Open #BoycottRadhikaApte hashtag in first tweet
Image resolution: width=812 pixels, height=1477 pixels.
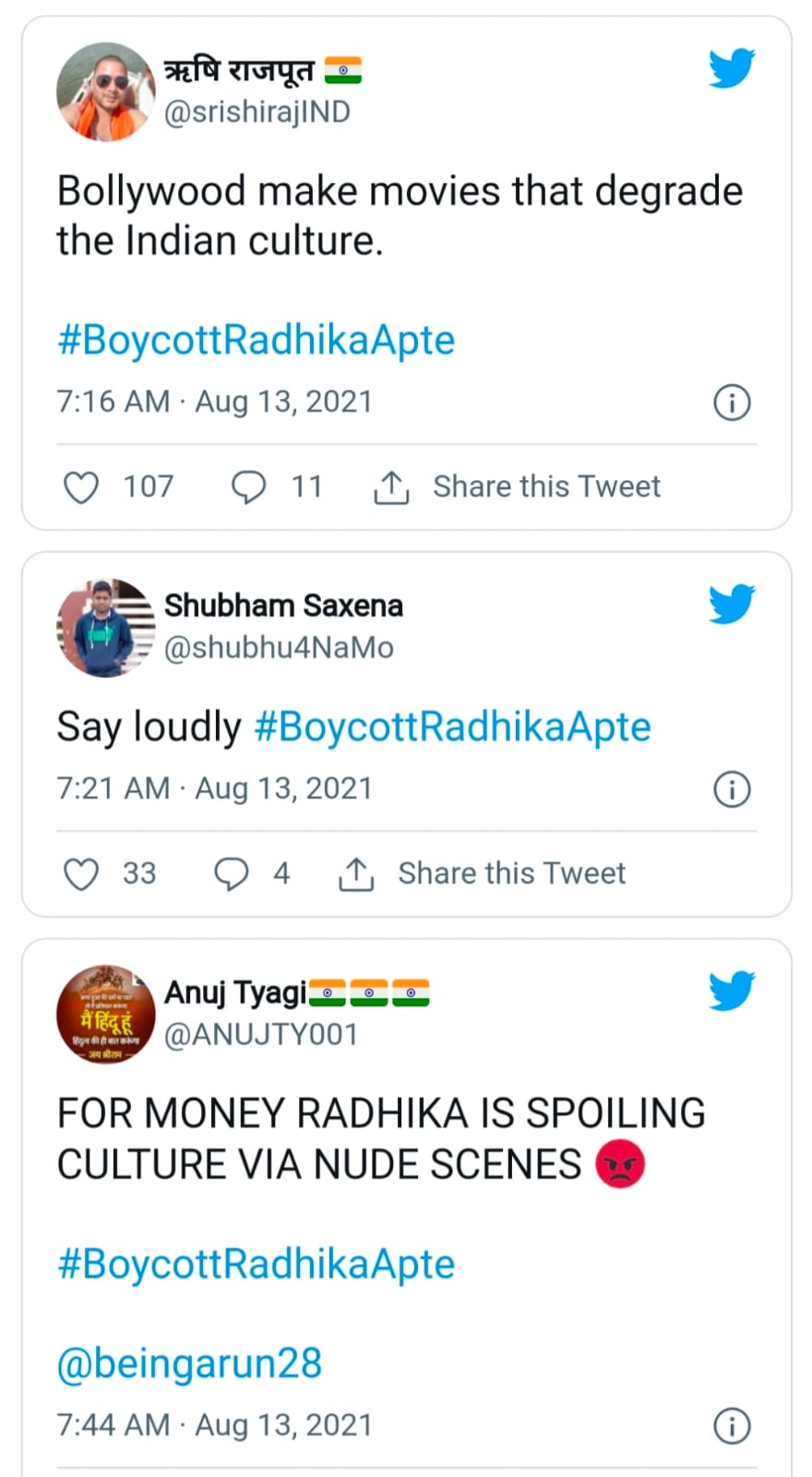pyautogui.click(x=256, y=340)
